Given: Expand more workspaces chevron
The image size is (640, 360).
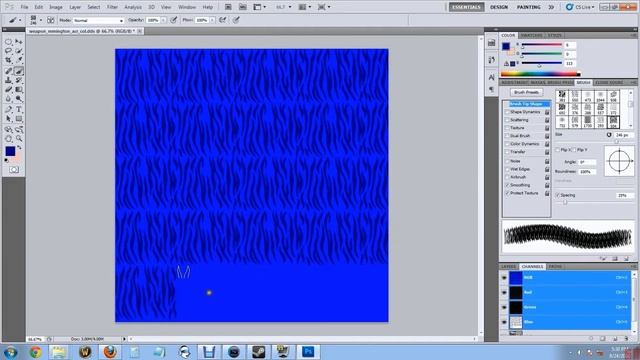Looking at the screenshot, I should (551, 7).
